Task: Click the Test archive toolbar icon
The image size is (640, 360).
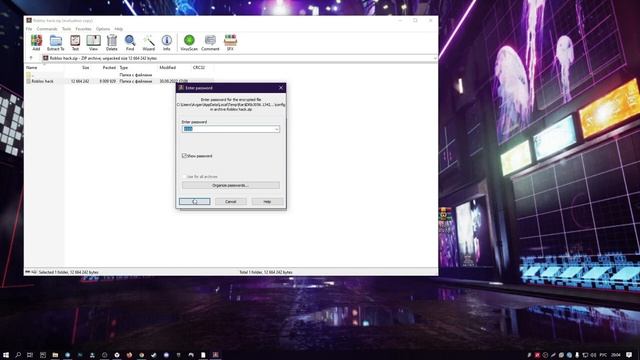Action: [75, 42]
